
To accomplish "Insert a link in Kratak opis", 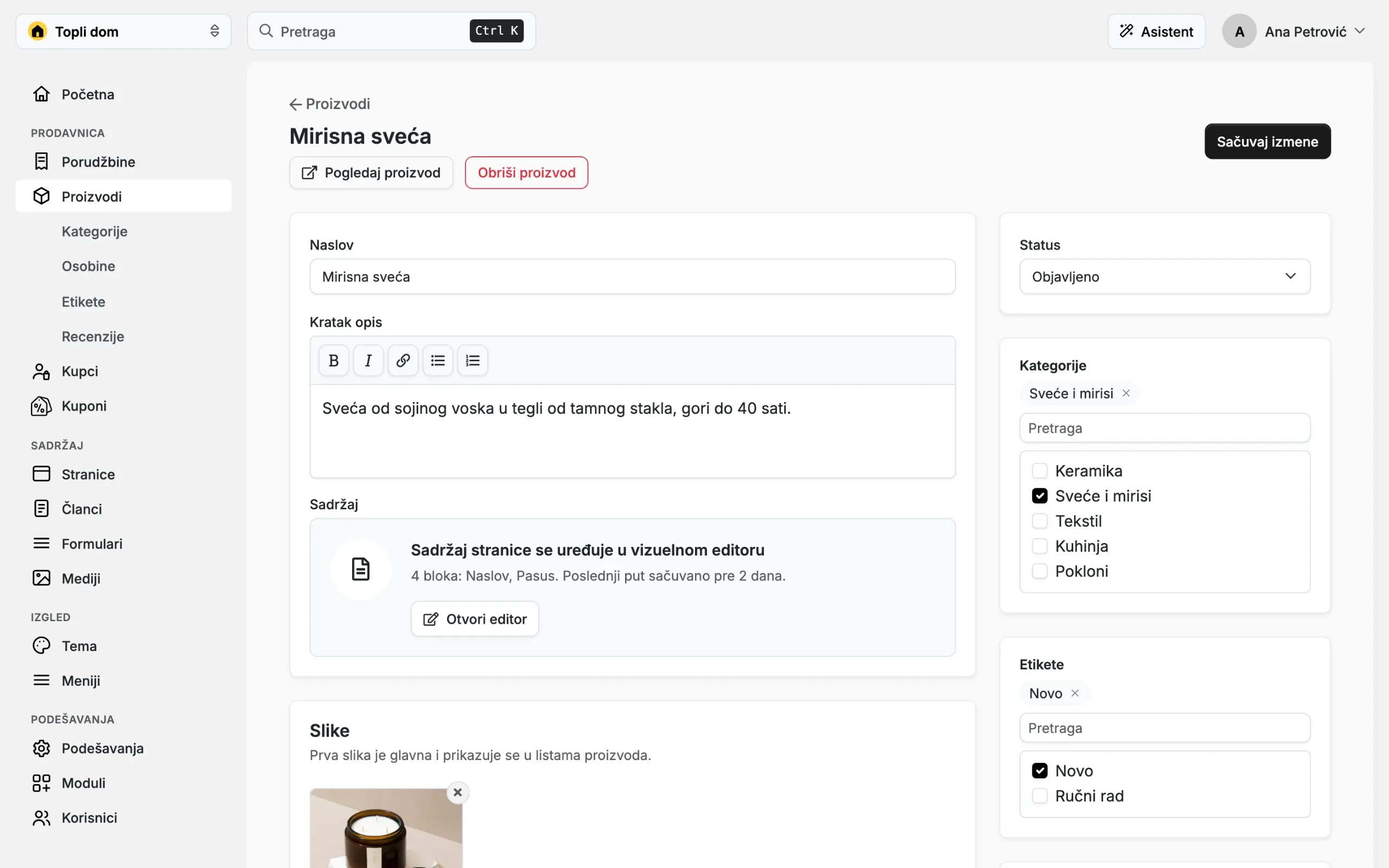I will coord(403,361).
